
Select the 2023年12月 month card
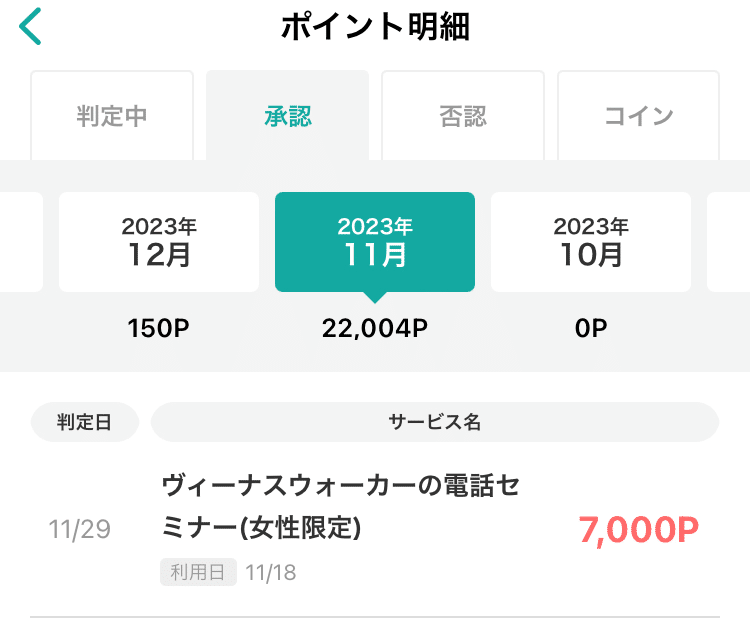click(159, 242)
